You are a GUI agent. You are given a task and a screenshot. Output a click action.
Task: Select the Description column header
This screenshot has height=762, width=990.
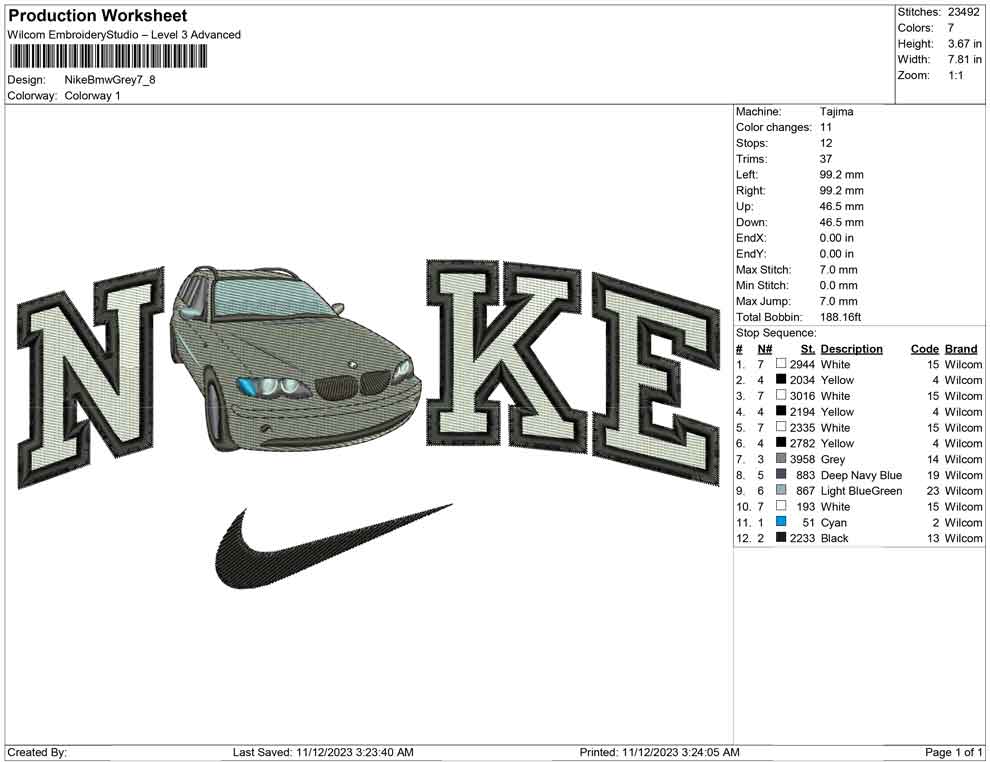click(852, 349)
